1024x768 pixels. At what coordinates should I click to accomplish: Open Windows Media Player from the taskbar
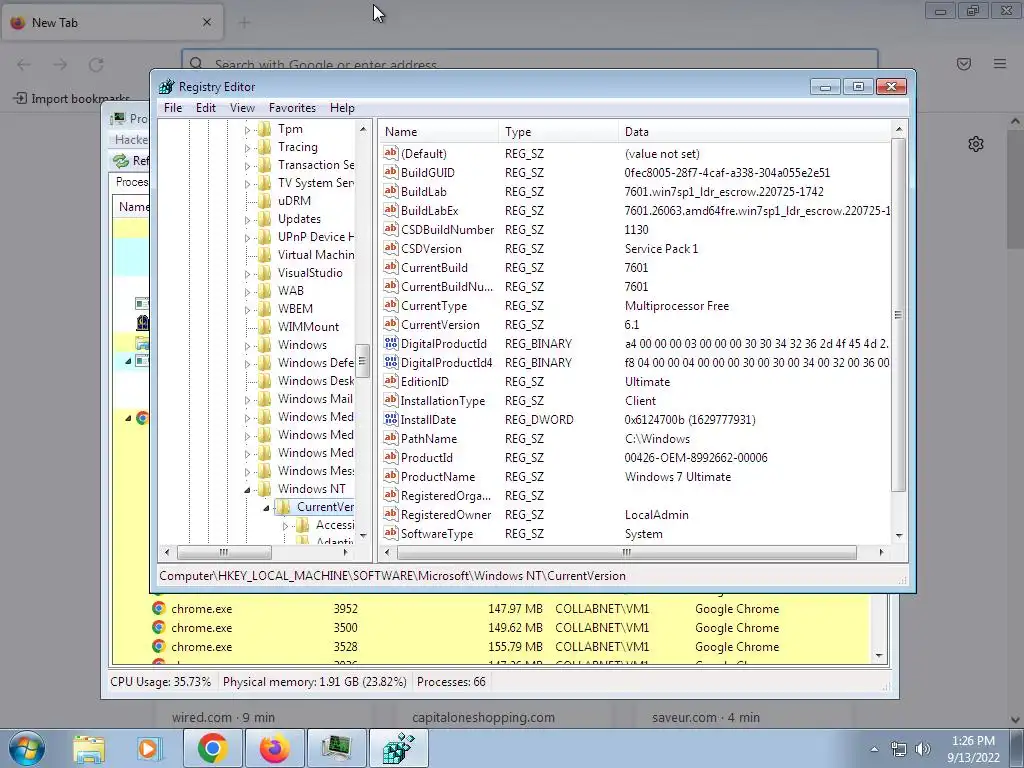coord(150,748)
